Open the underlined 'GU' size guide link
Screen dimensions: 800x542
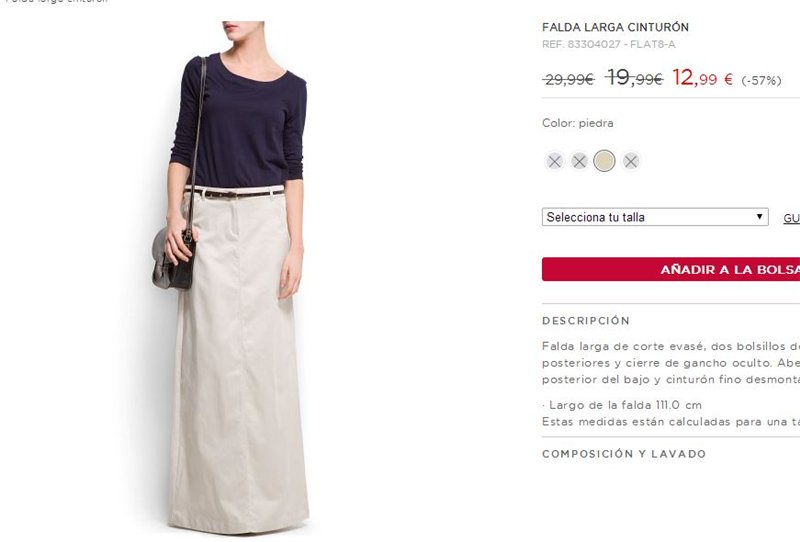coord(791,218)
